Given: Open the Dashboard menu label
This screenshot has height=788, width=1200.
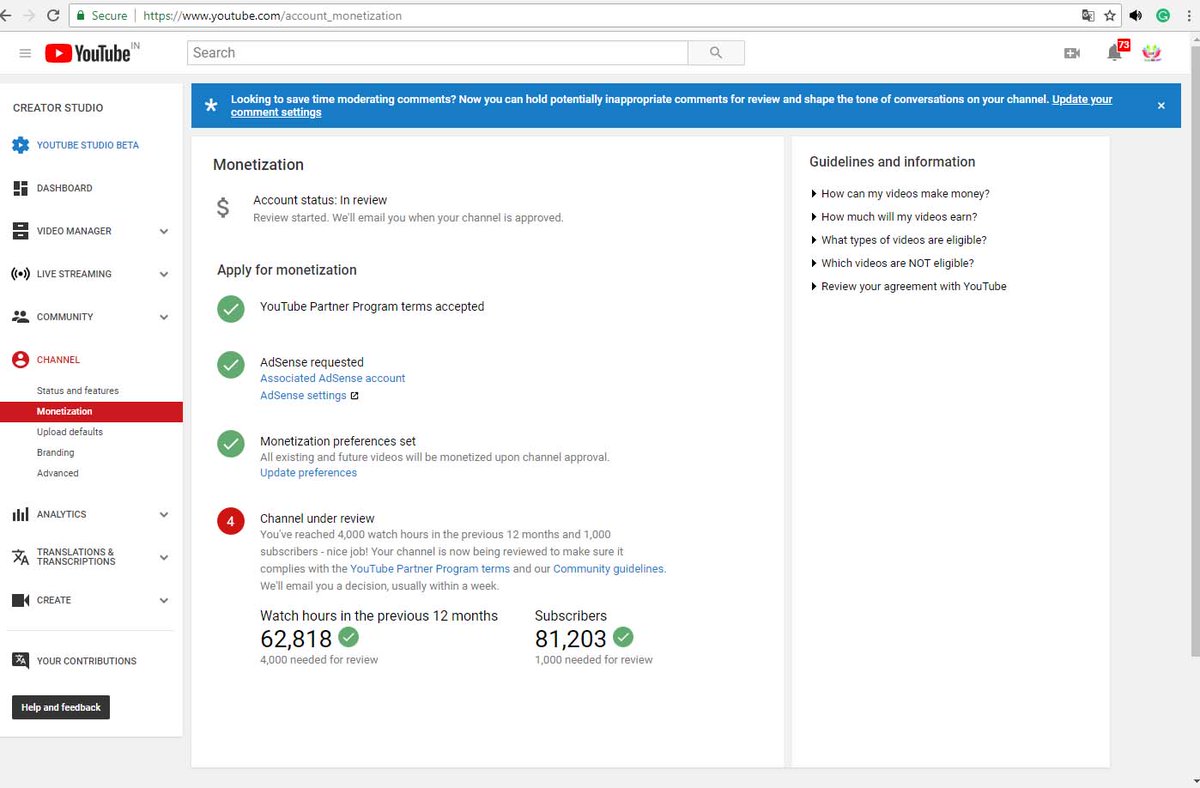Looking at the screenshot, I should (65, 188).
